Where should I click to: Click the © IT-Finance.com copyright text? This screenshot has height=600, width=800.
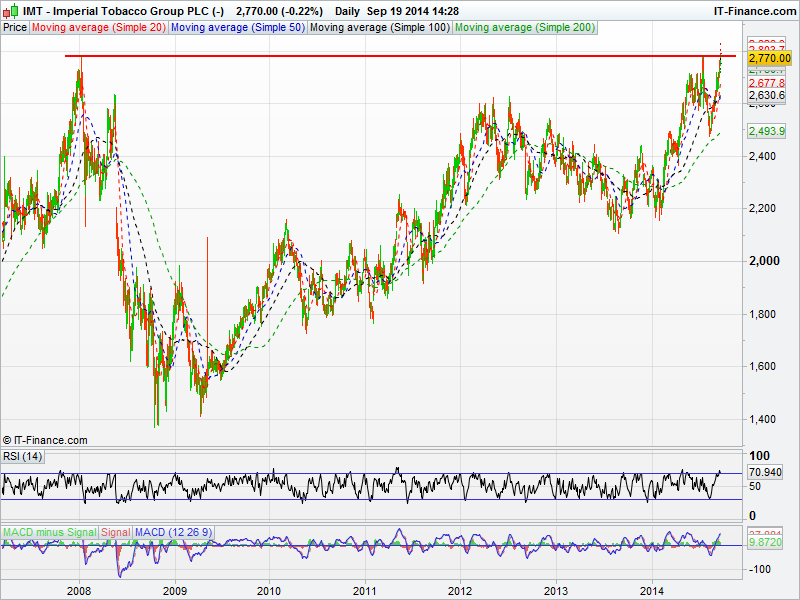(x=46, y=440)
